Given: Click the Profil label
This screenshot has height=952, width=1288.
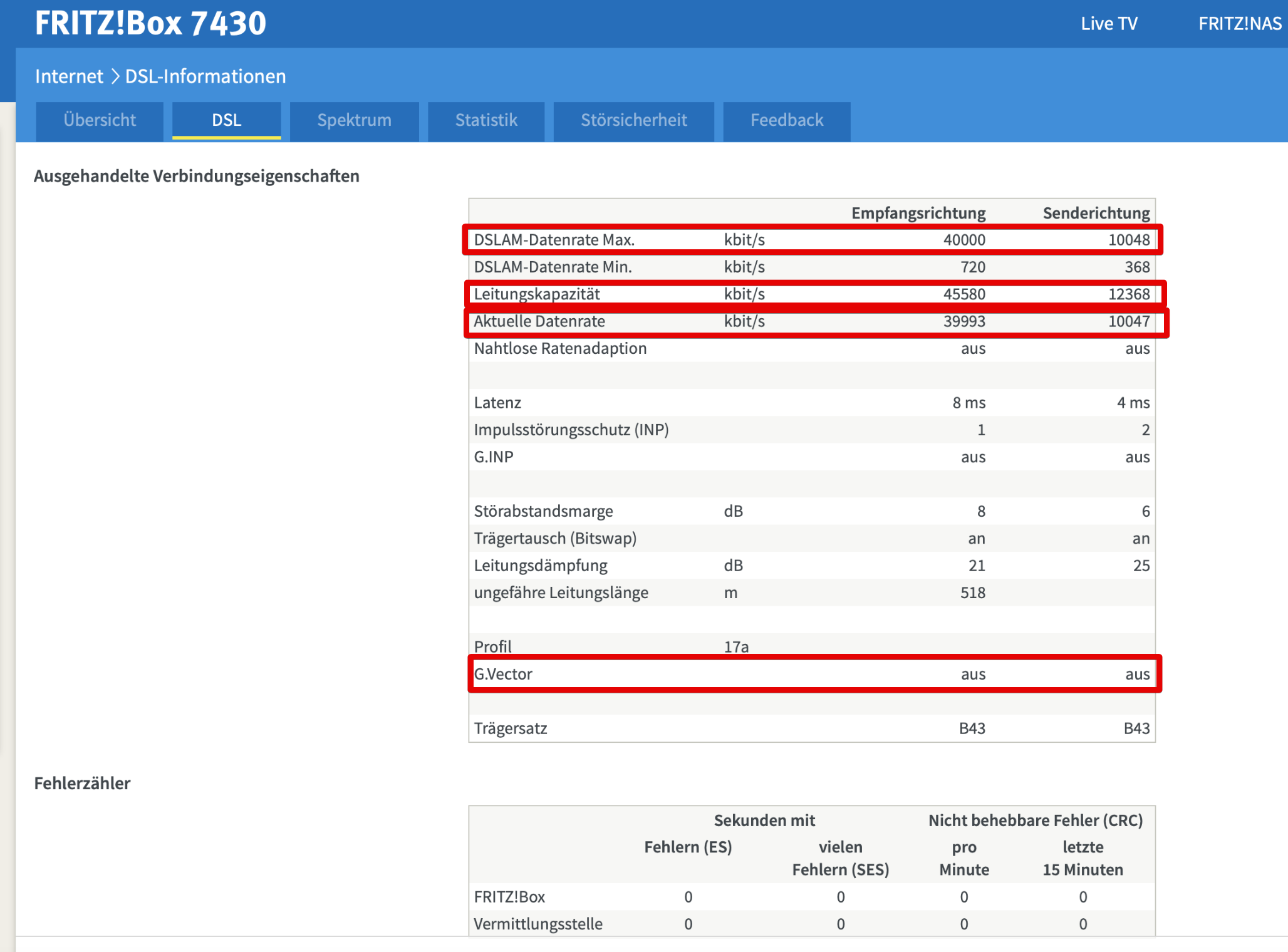Looking at the screenshot, I should click(x=492, y=647).
